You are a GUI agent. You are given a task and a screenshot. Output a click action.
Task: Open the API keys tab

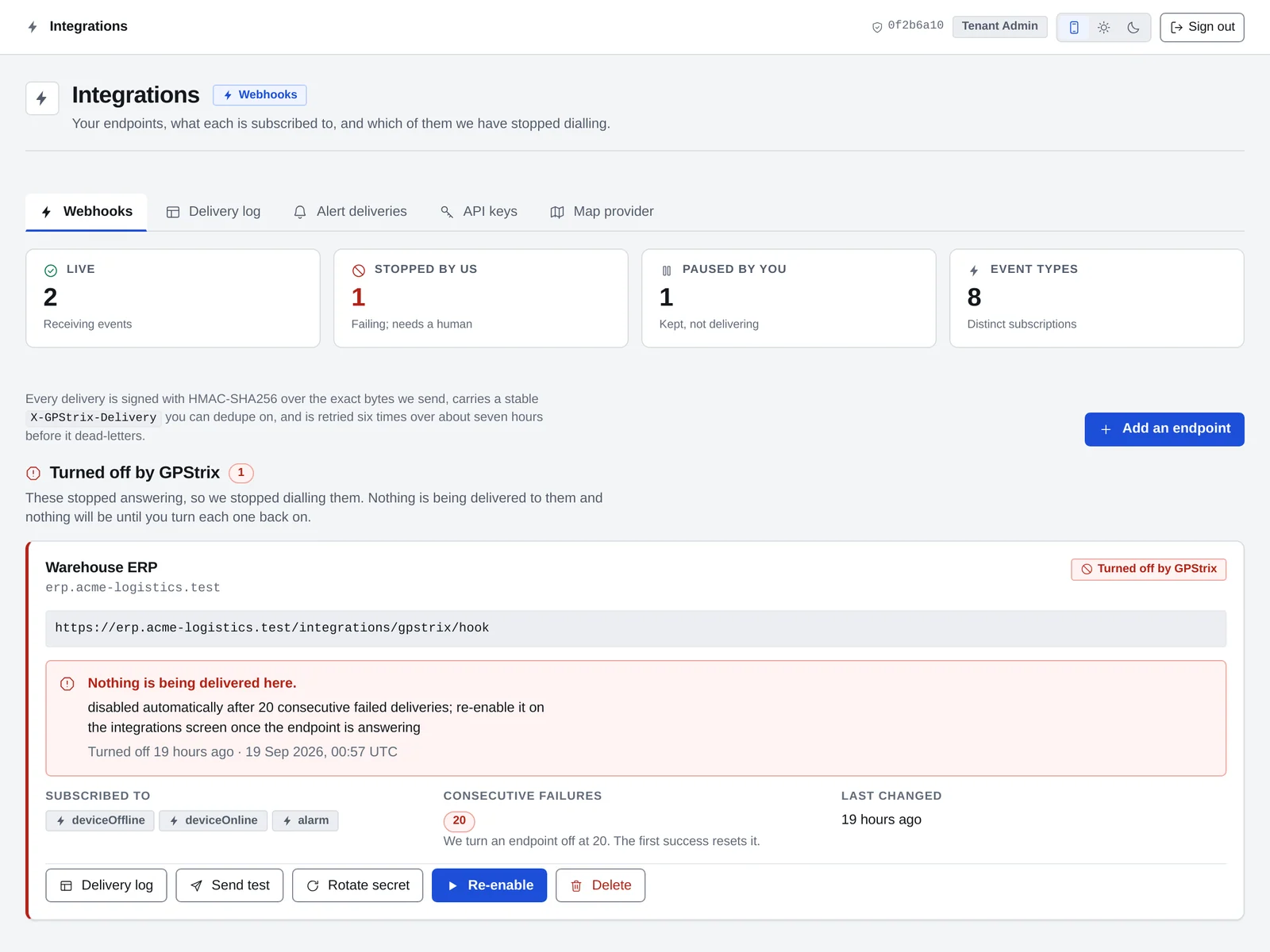point(479,212)
